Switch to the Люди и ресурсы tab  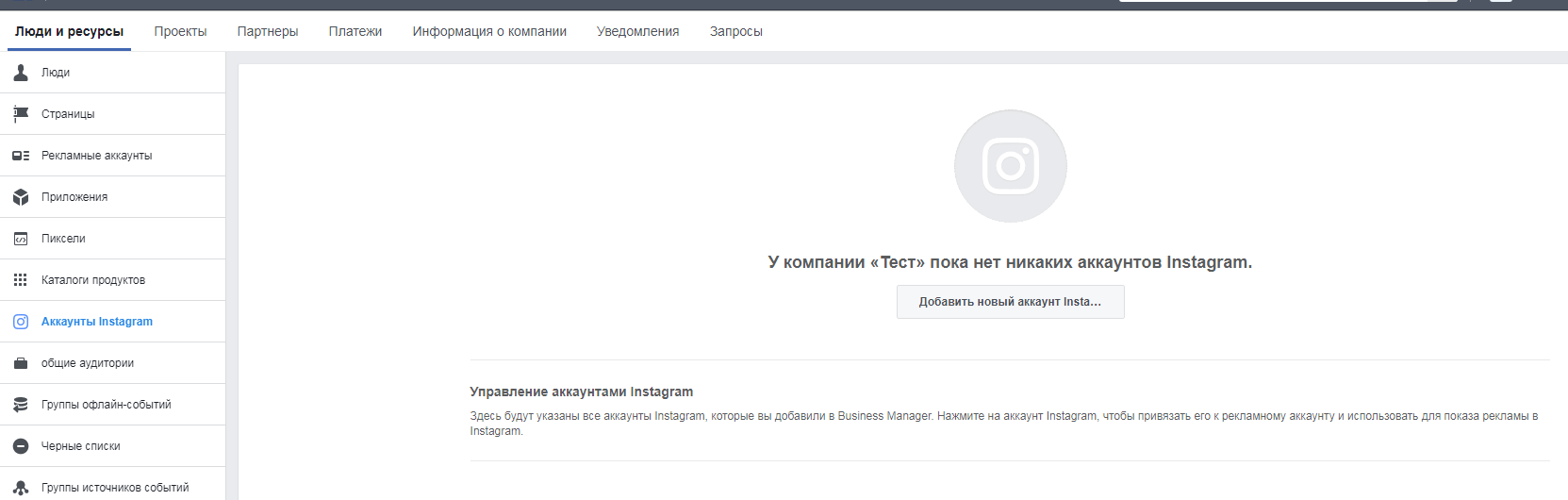click(69, 31)
